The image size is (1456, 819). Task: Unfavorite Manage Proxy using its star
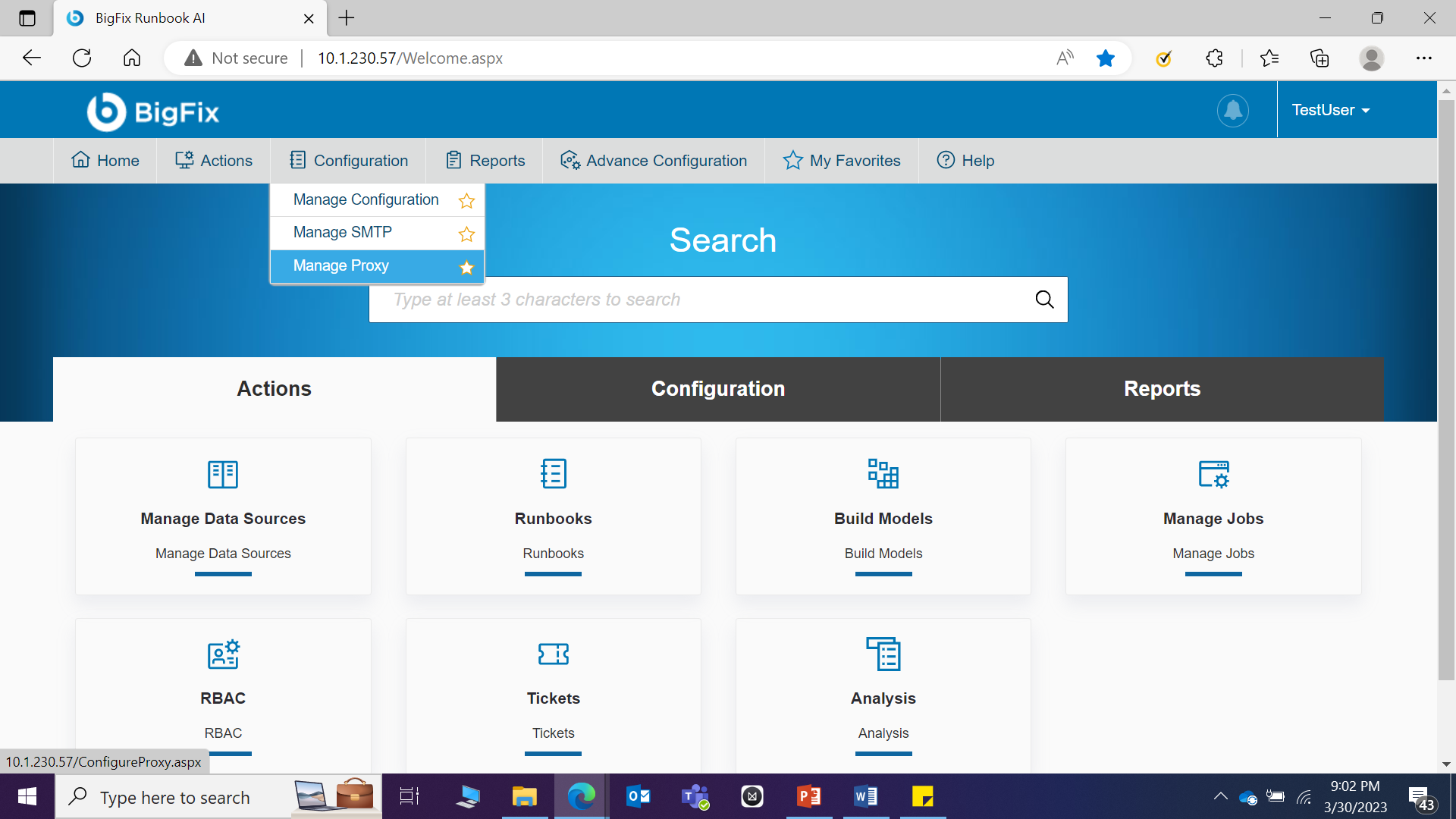(466, 268)
